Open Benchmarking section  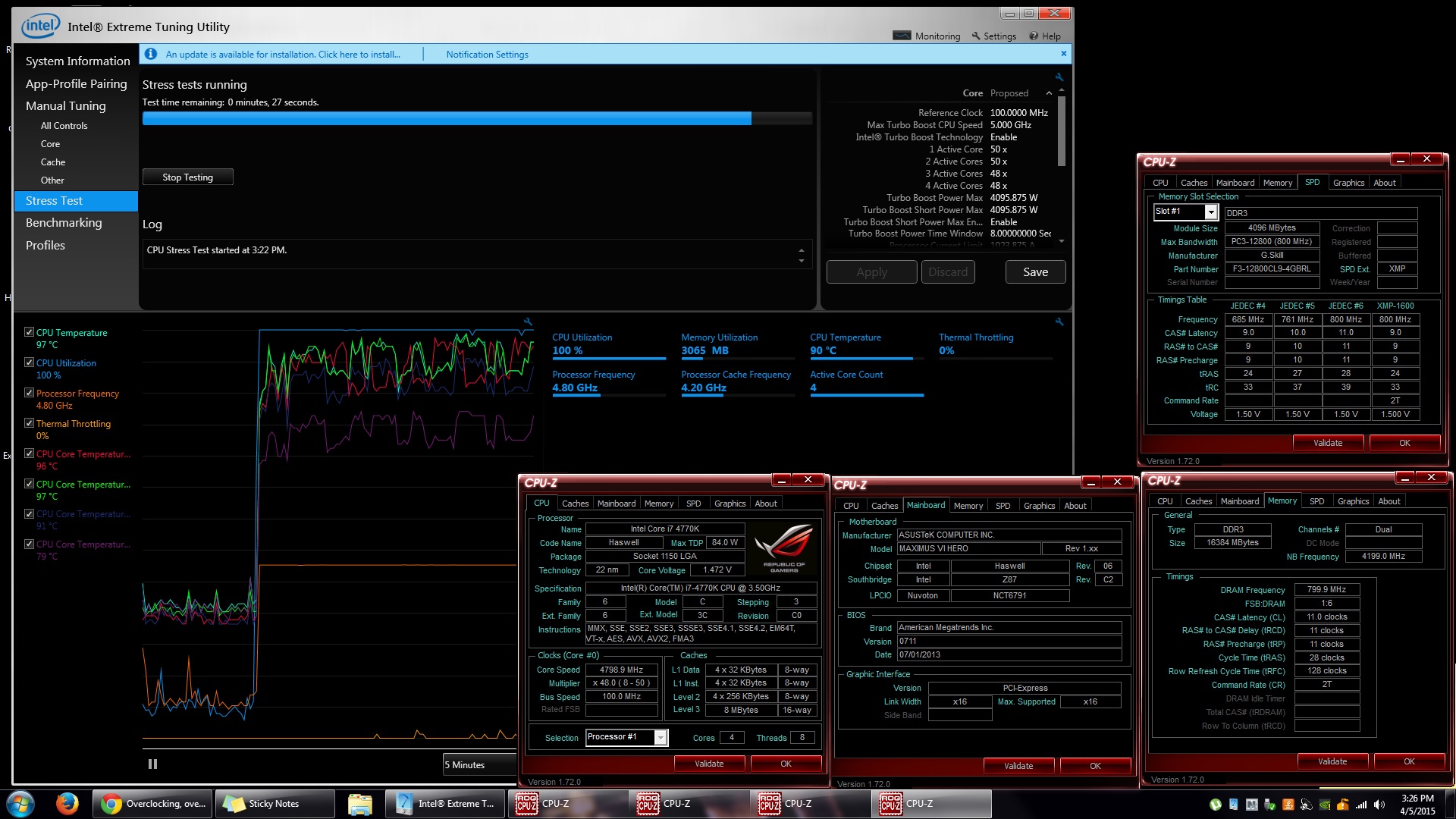pyautogui.click(x=64, y=223)
